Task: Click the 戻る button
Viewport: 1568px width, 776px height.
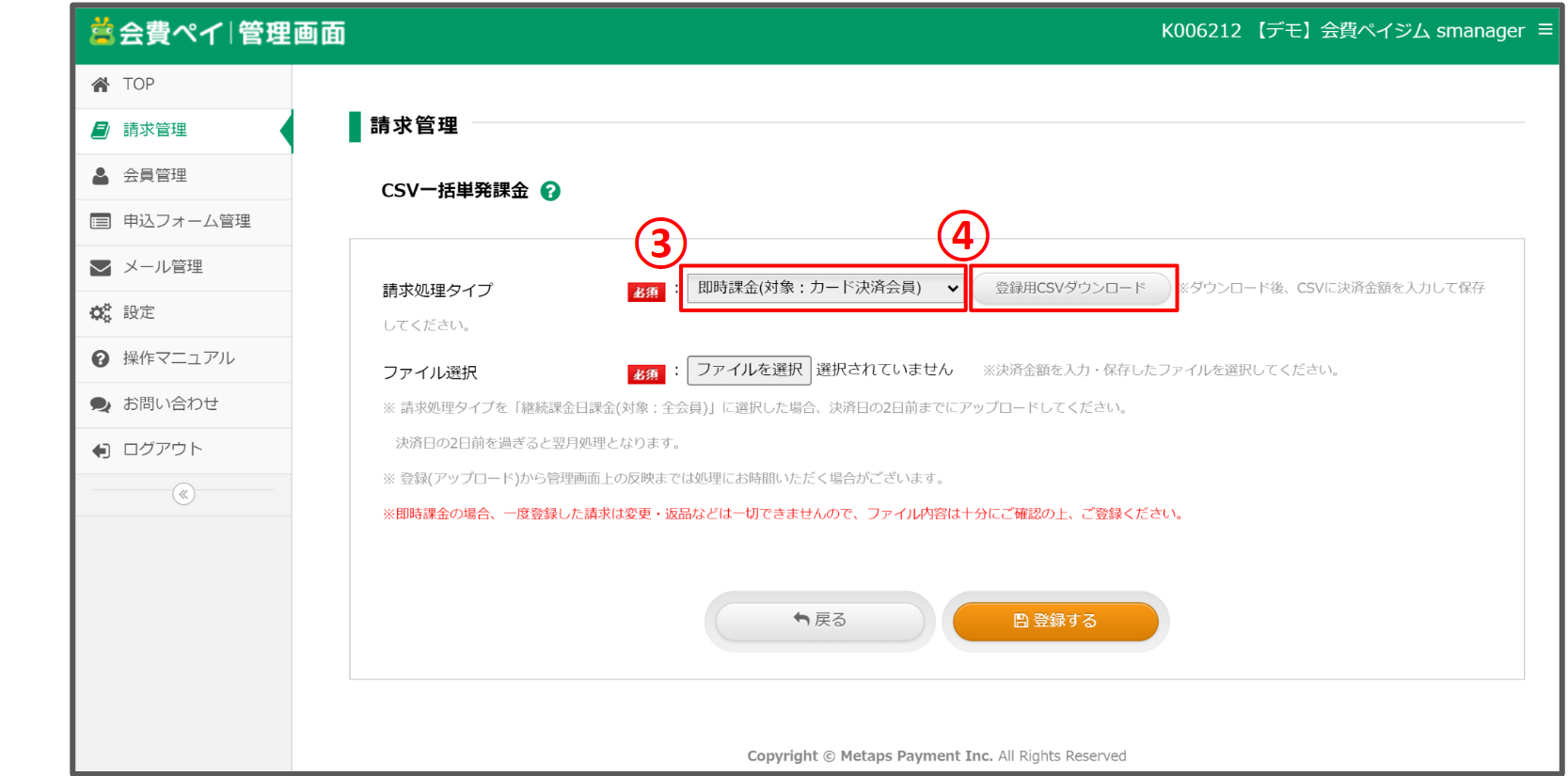Action: (819, 620)
